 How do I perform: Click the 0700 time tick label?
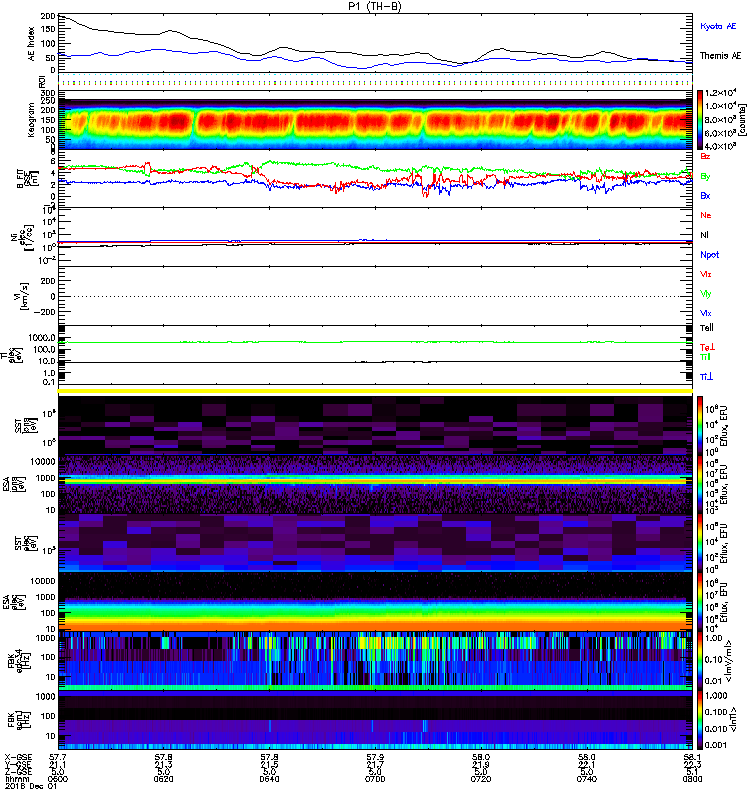pyautogui.click(x=375, y=779)
